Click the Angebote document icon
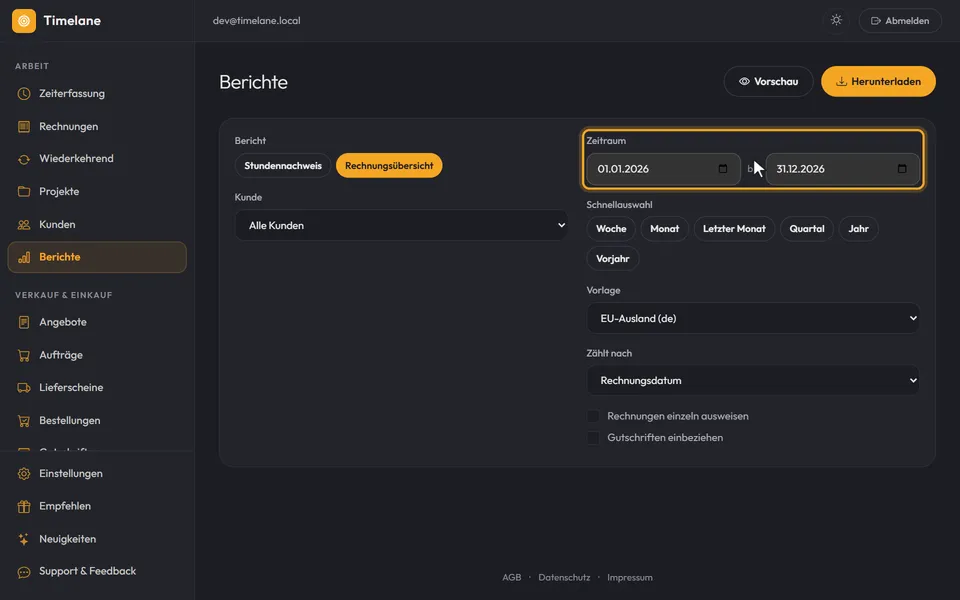The height and width of the screenshot is (600, 960). pos(24,322)
